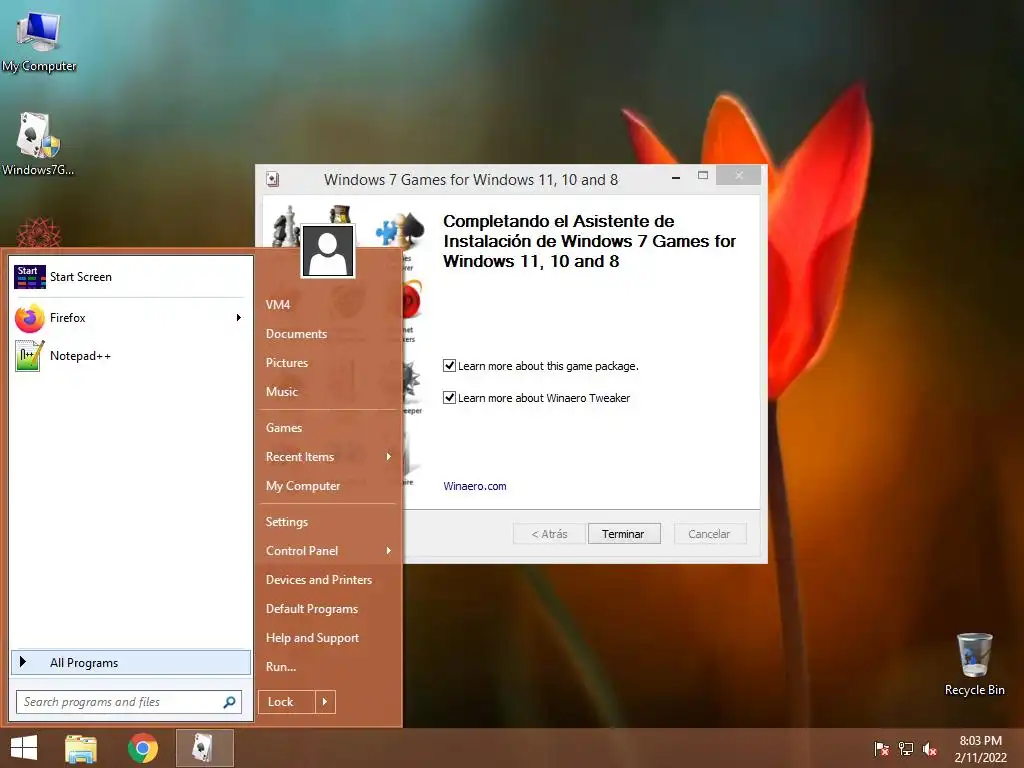Launch Google Chrome from the taskbar
1024x768 pixels.
(142, 748)
